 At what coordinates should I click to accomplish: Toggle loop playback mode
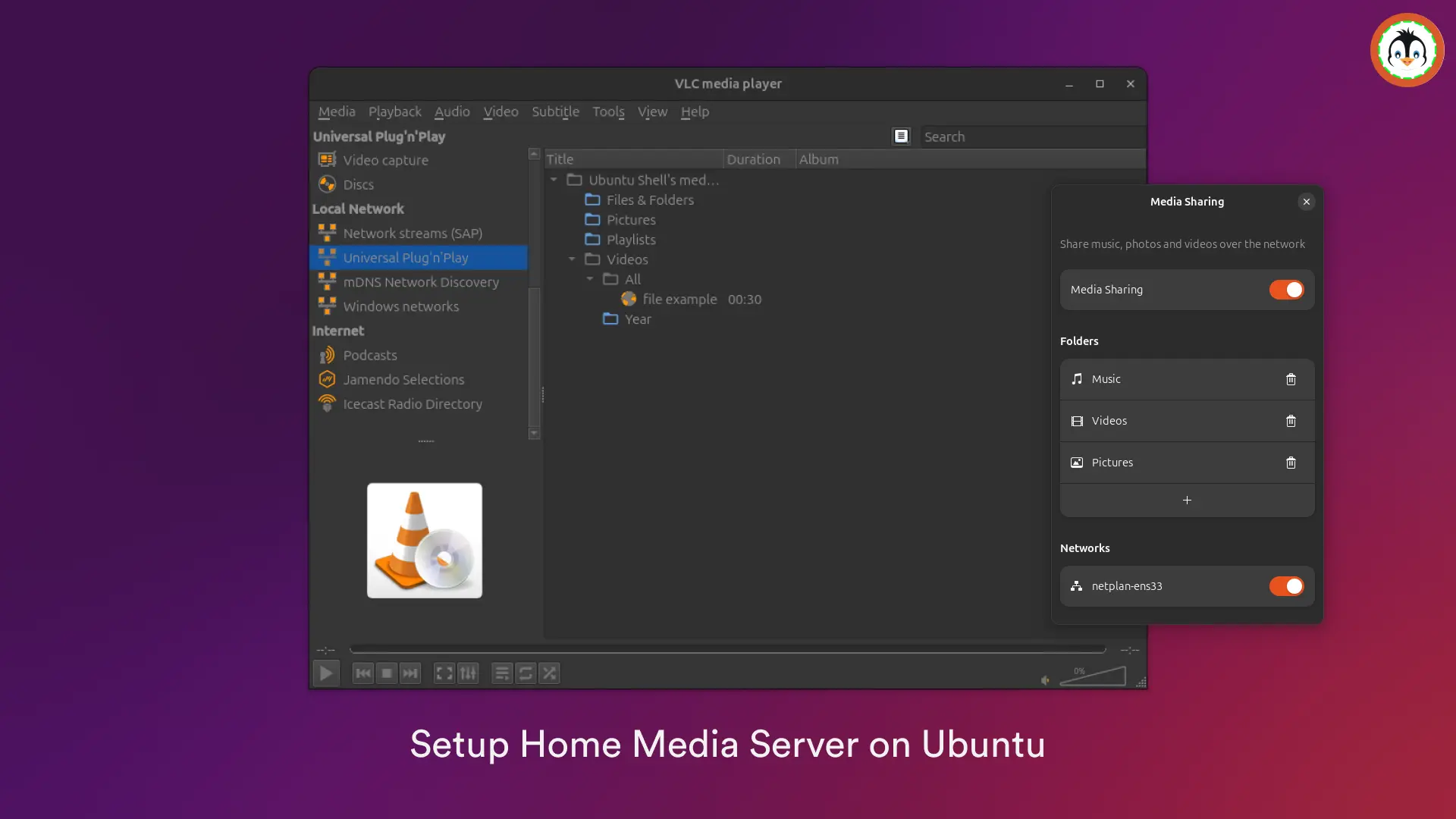point(526,673)
